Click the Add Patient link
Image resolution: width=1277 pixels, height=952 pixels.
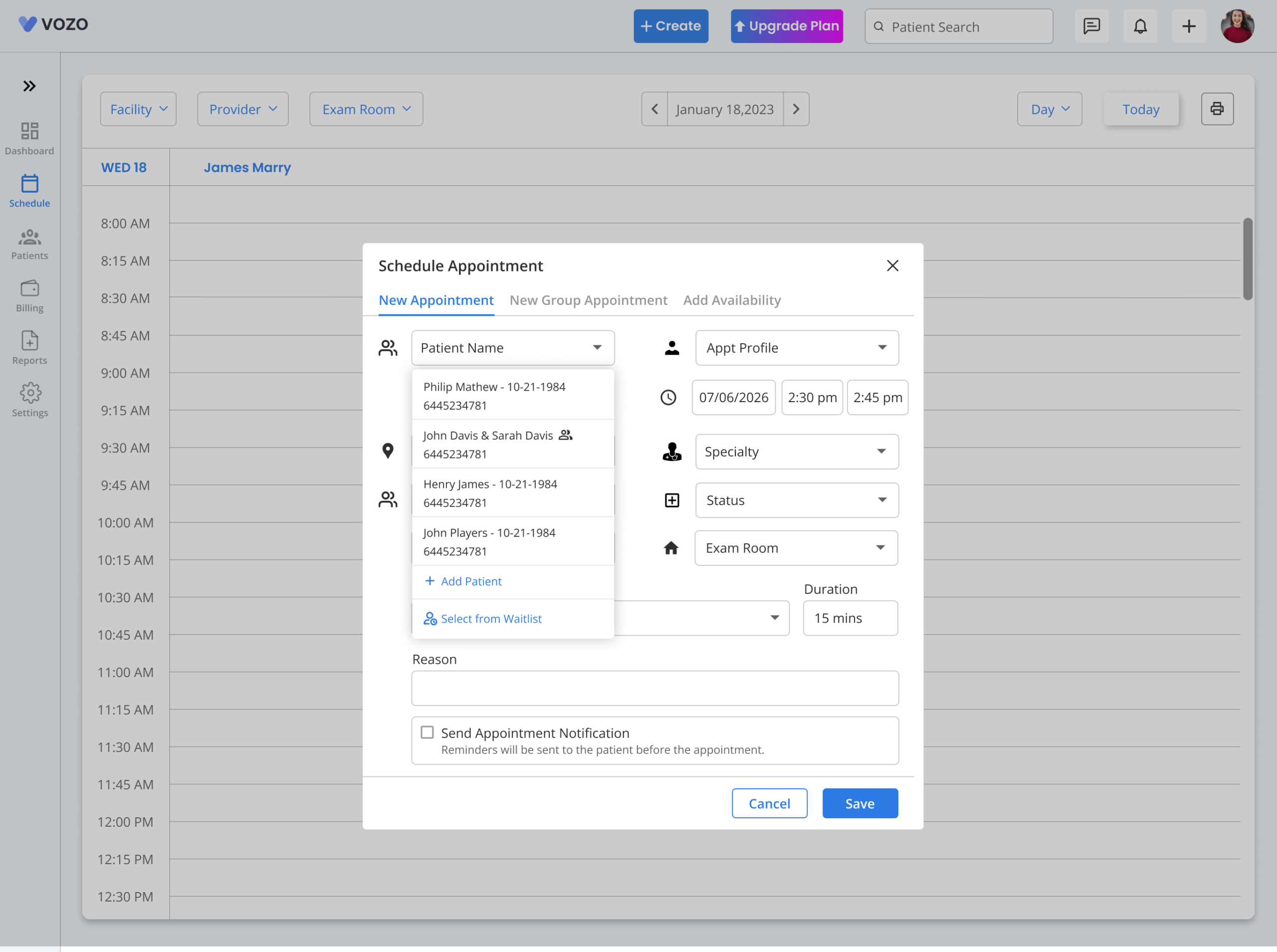pyautogui.click(x=463, y=581)
